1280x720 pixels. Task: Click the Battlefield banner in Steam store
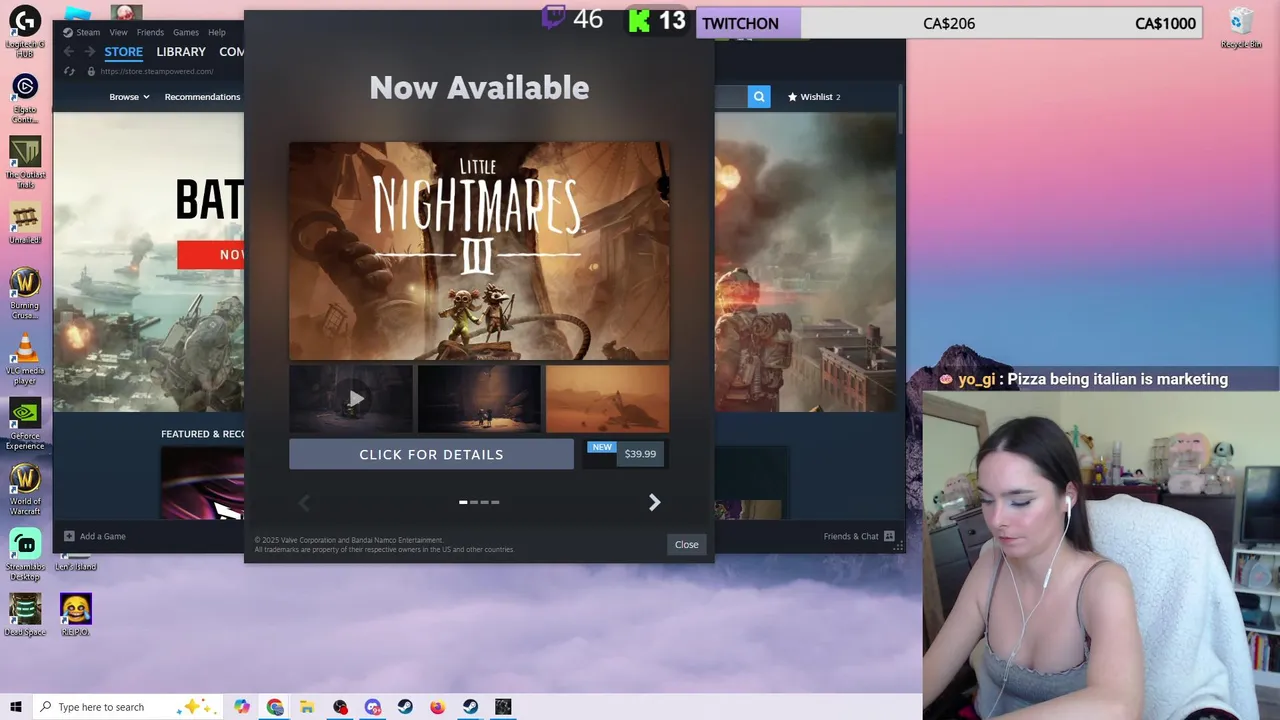tap(148, 262)
